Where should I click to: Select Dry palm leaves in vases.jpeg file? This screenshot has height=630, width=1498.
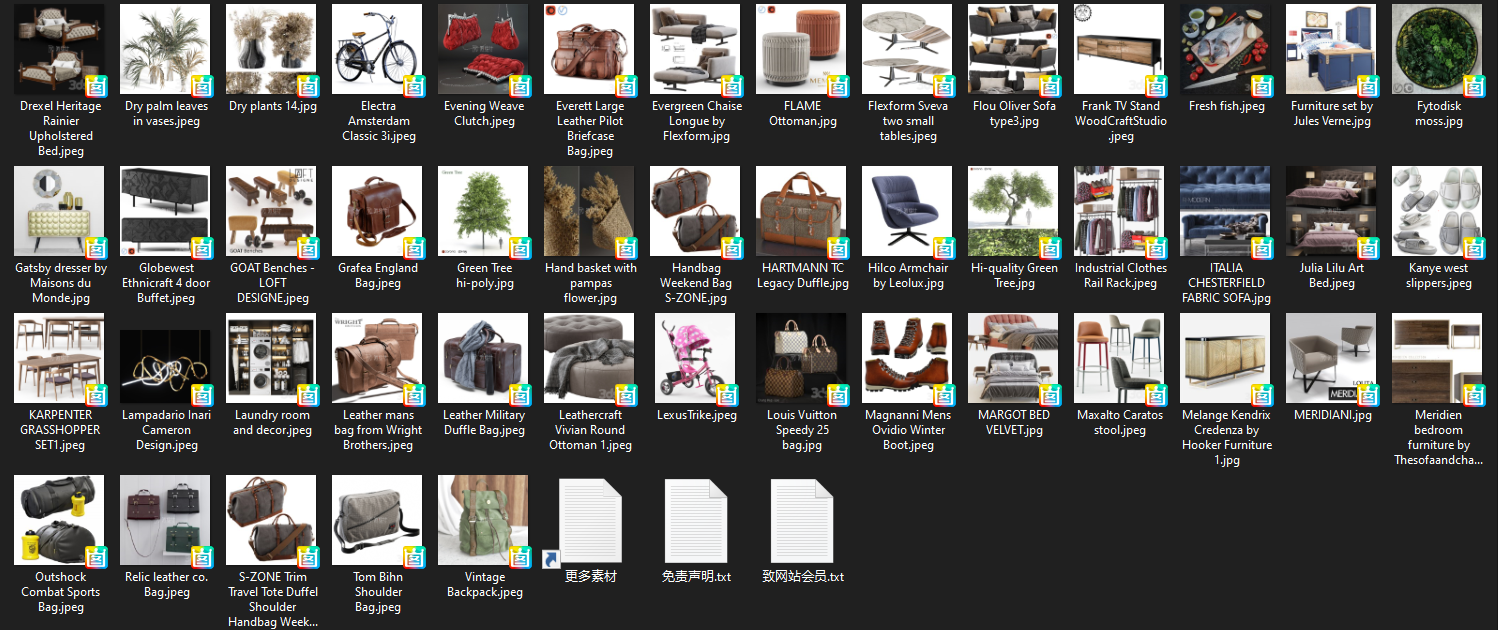click(166, 49)
